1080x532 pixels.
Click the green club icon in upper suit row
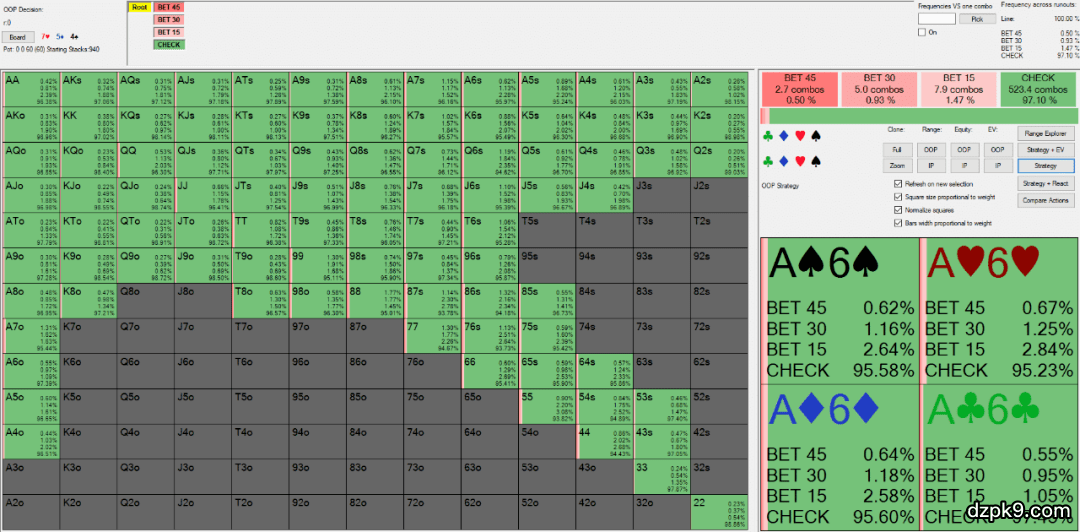tap(767, 135)
